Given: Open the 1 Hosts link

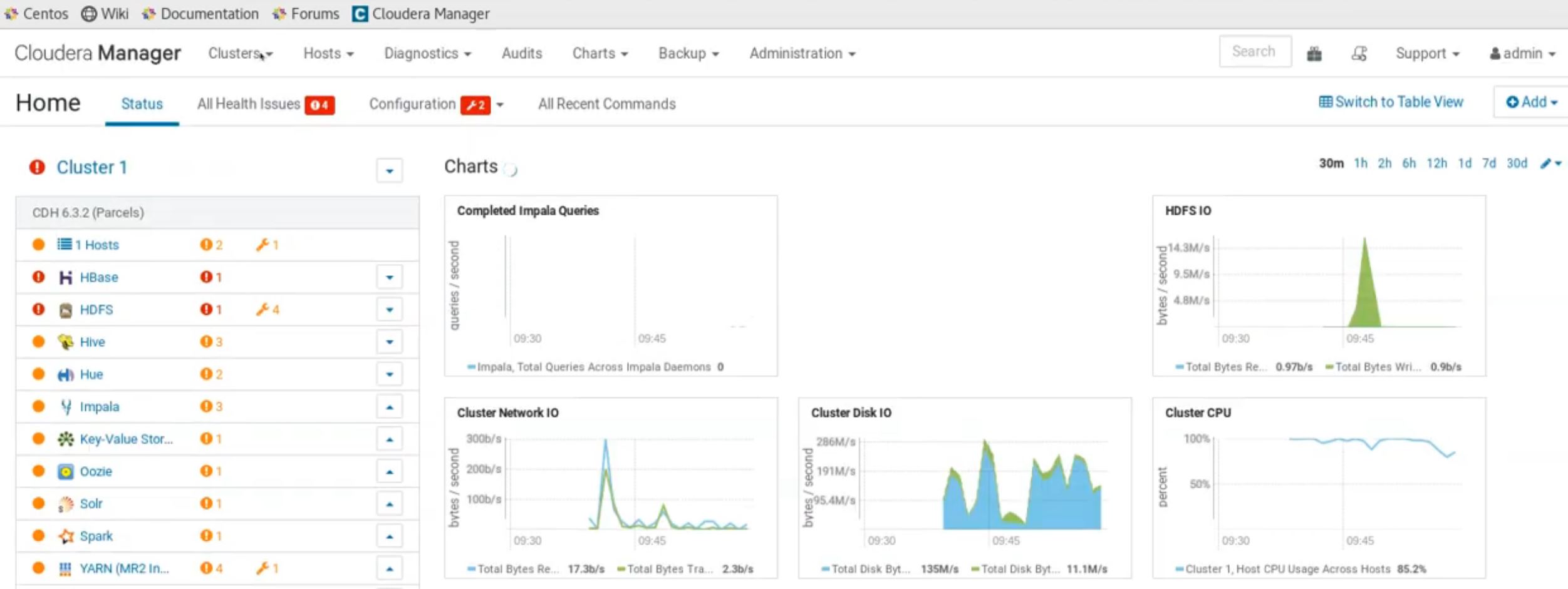Looking at the screenshot, I should (96, 245).
